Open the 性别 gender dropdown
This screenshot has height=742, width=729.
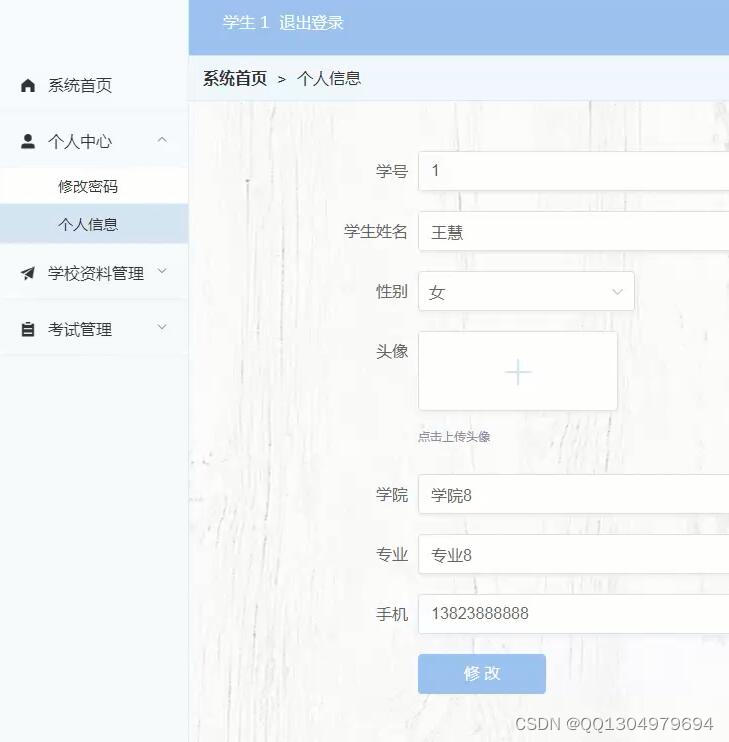(526, 292)
